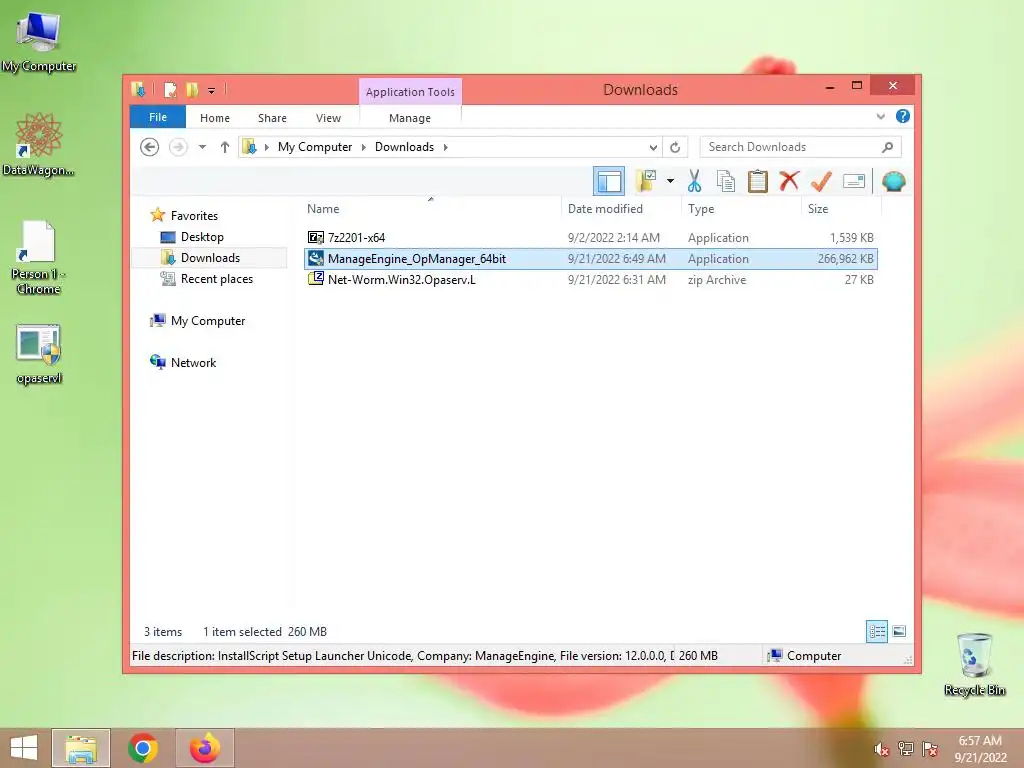Click the Rename toolbar icon
1024x768 pixels.
pos(854,181)
